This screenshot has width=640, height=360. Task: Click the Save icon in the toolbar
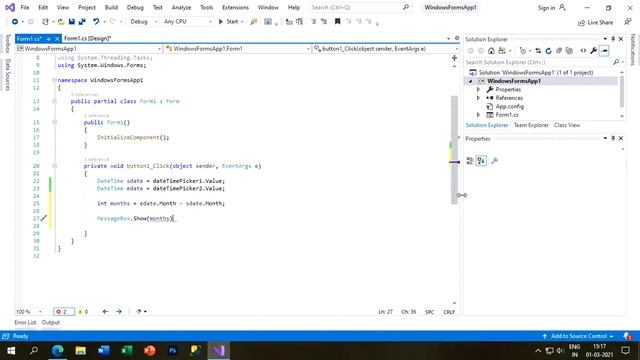pyautogui.click(x=72, y=22)
